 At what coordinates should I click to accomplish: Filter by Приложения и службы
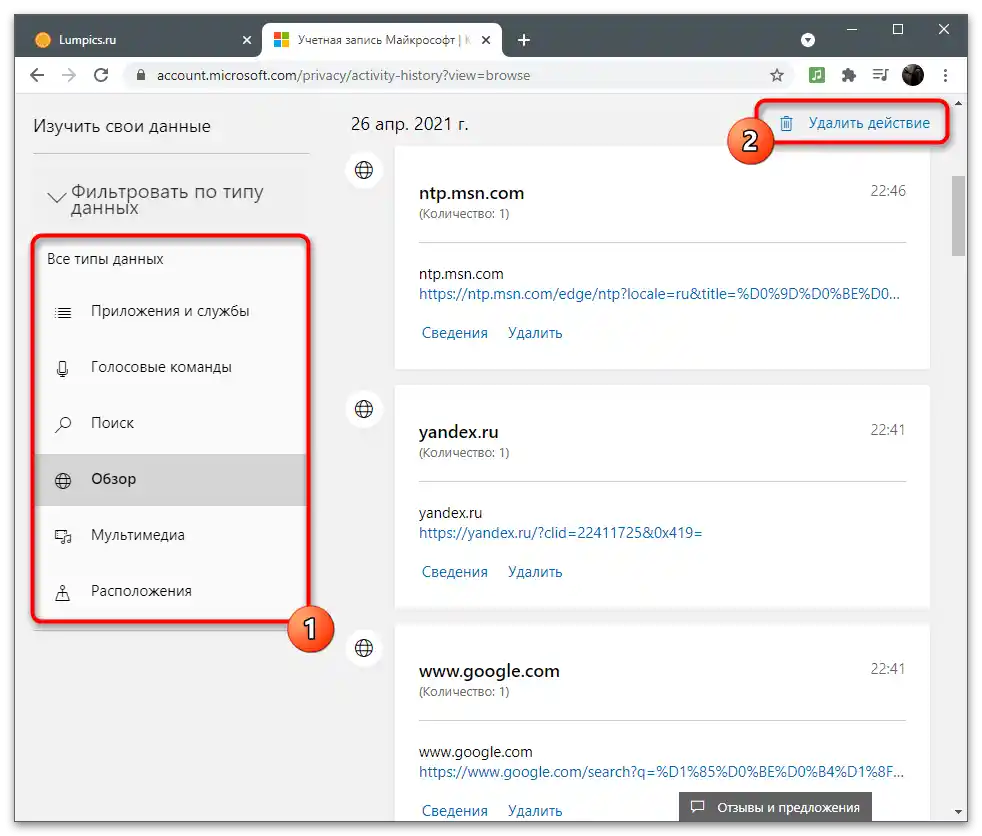pos(170,311)
